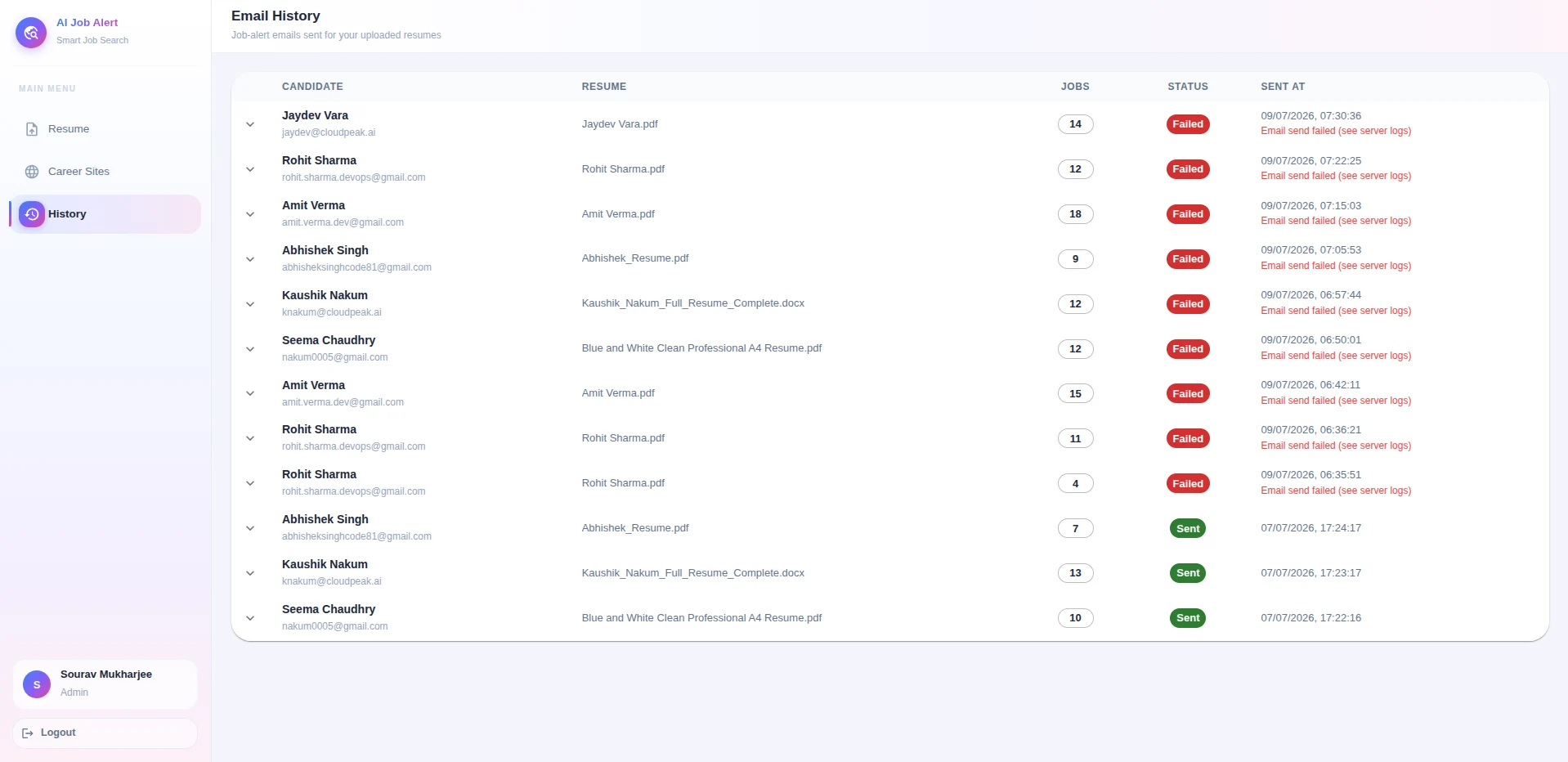
Task: Click the Abhishek_Resume.pdf in 07:05:53 row
Action: click(x=635, y=258)
